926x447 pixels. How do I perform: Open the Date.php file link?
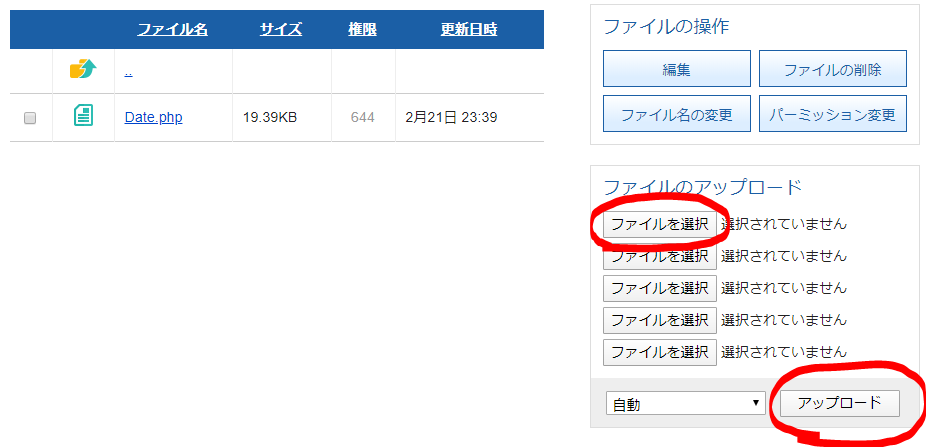click(154, 118)
